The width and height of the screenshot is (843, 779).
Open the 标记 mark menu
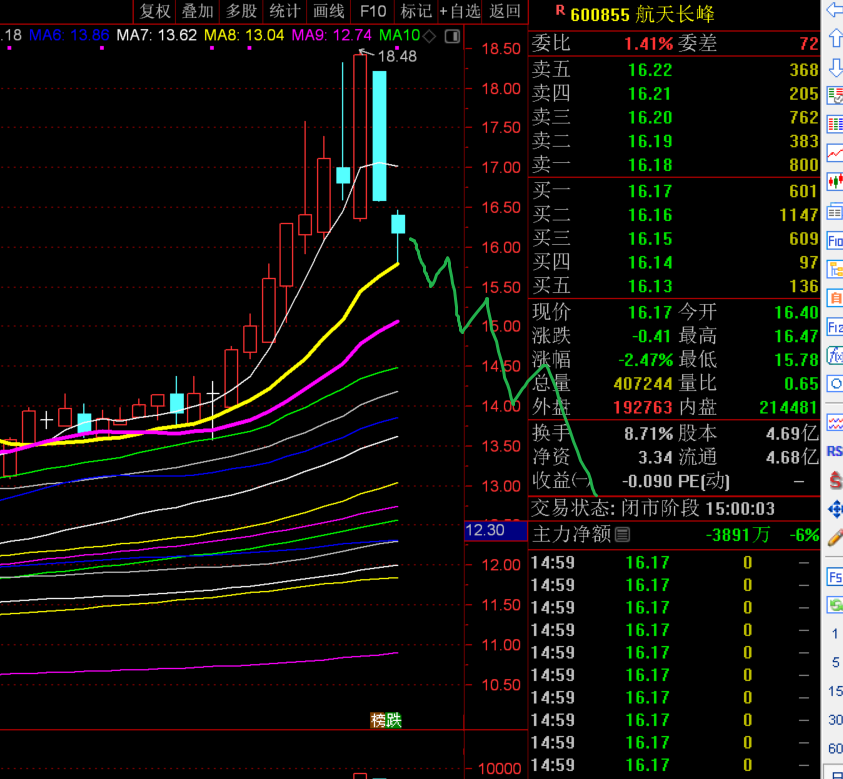point(416,11)
